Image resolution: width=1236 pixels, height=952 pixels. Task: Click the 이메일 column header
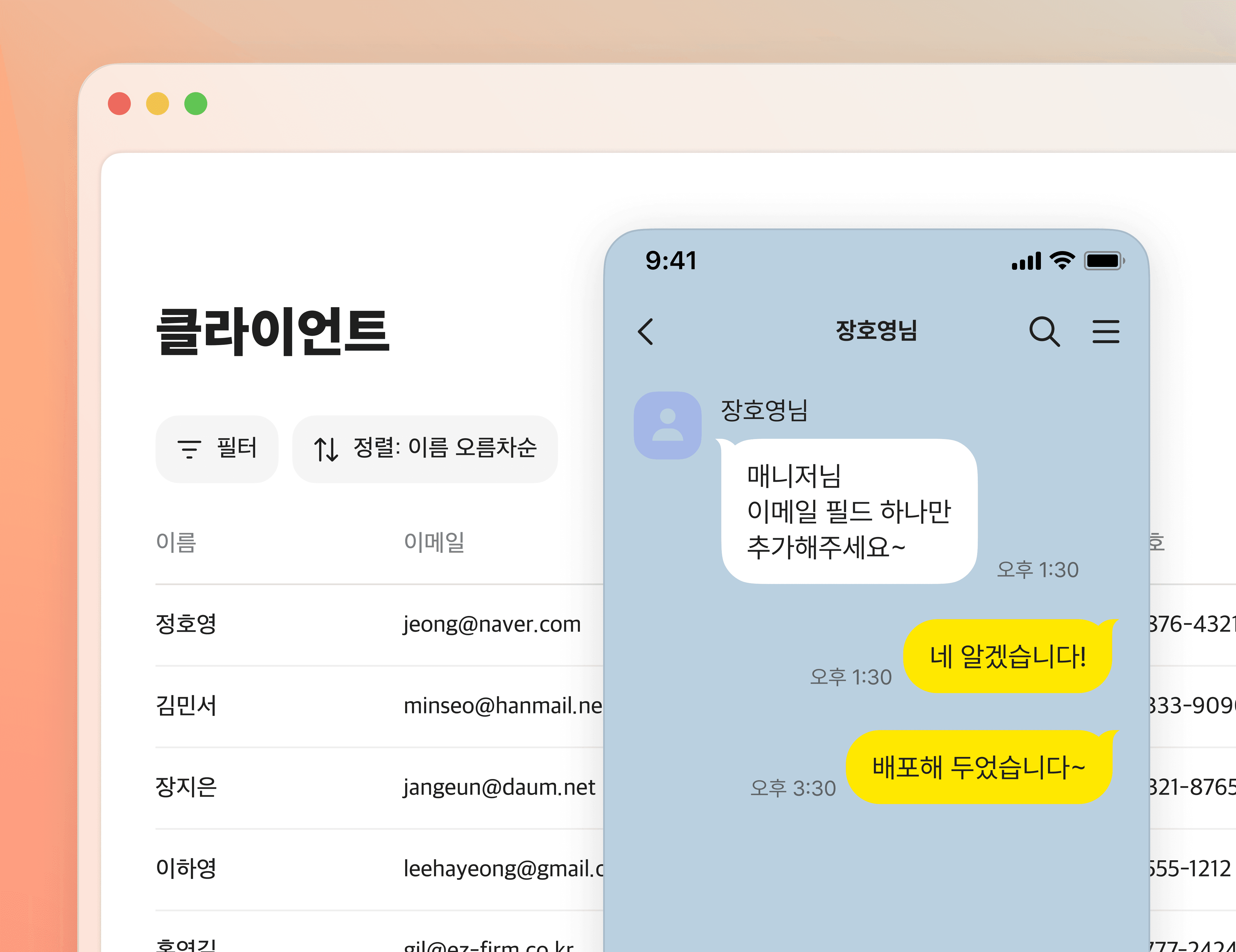[434, 542]
